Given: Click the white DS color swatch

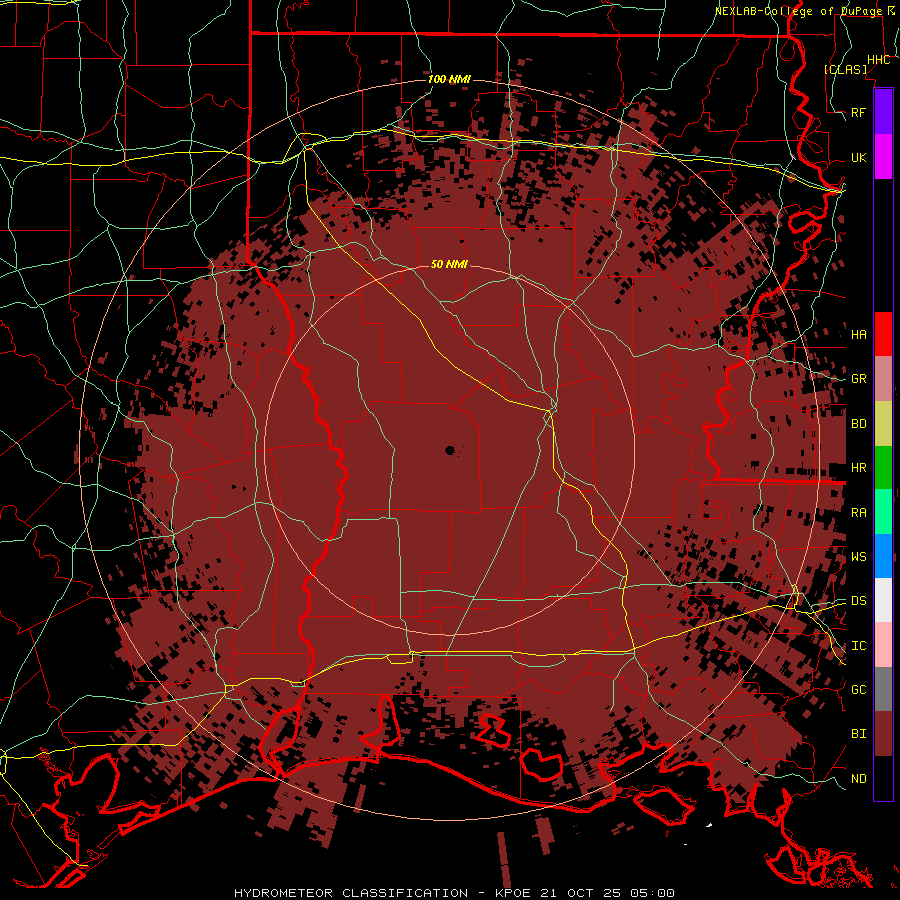Looking at the screenshot, I should (x=883, y=600).
